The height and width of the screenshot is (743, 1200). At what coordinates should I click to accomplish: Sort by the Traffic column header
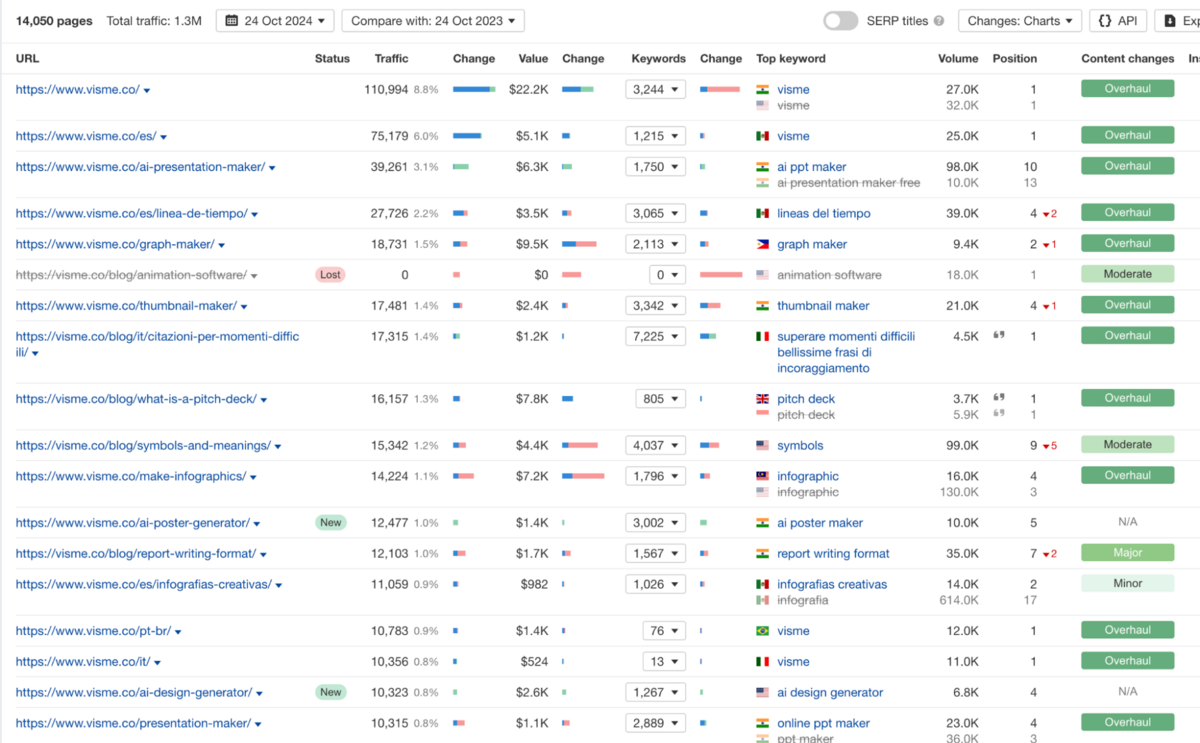(391, 59)
